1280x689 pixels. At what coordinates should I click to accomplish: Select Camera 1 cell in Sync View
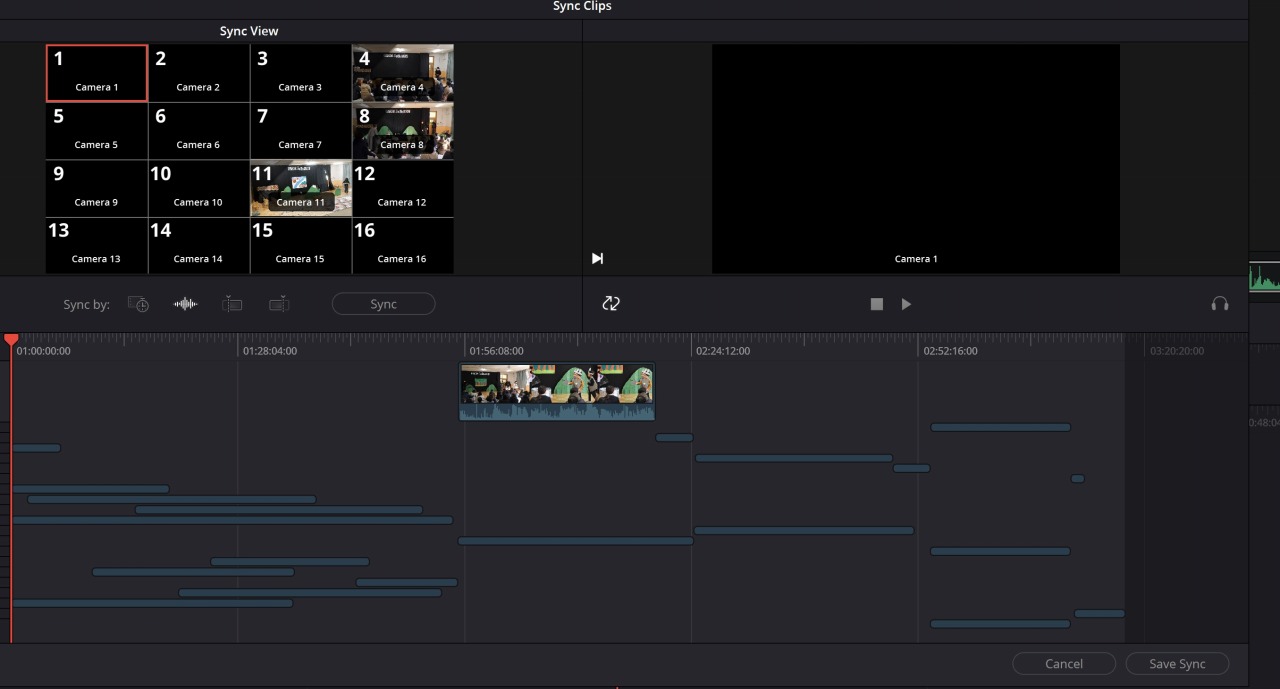(x=97, y=73)
